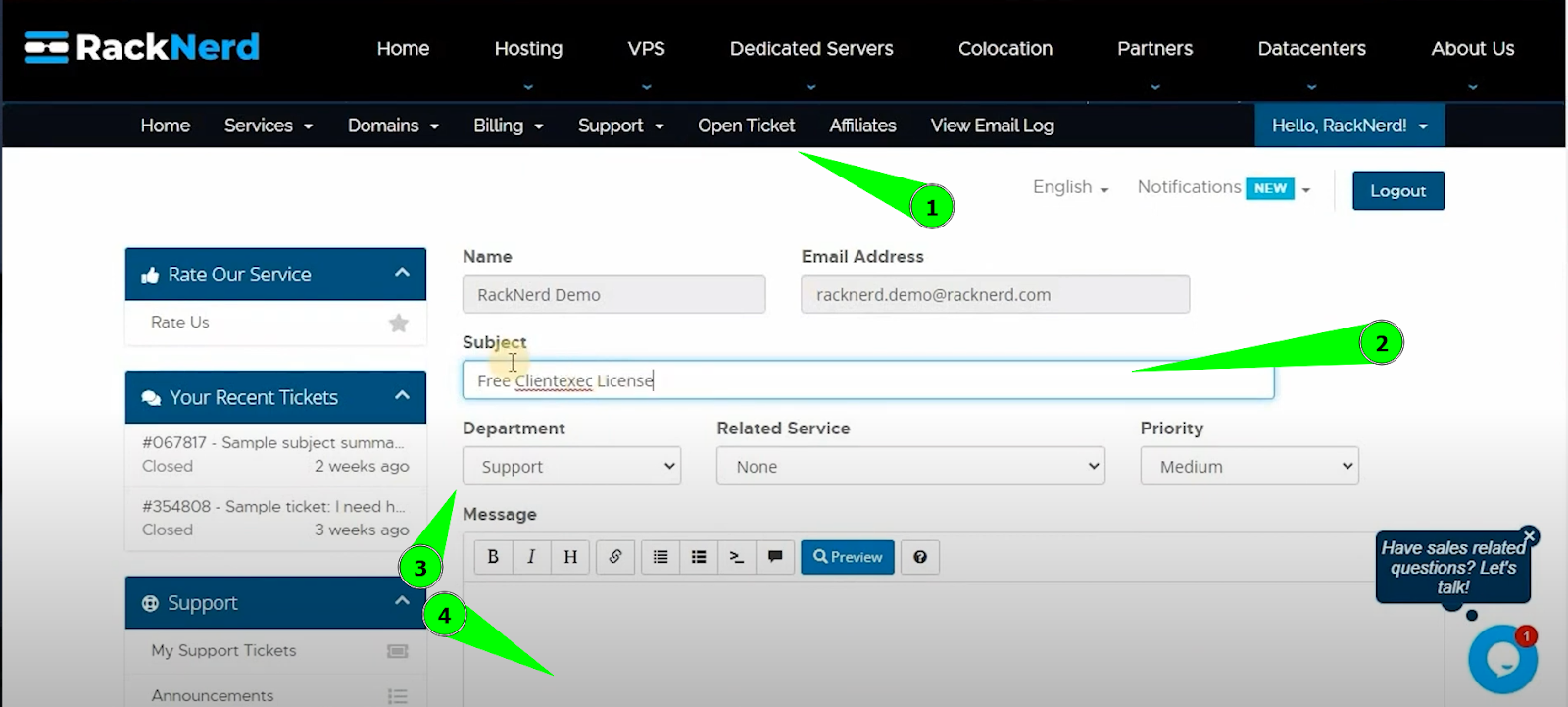1568x707 pixels.
Task: Click the Email Address field
Action: click(995, 294)
